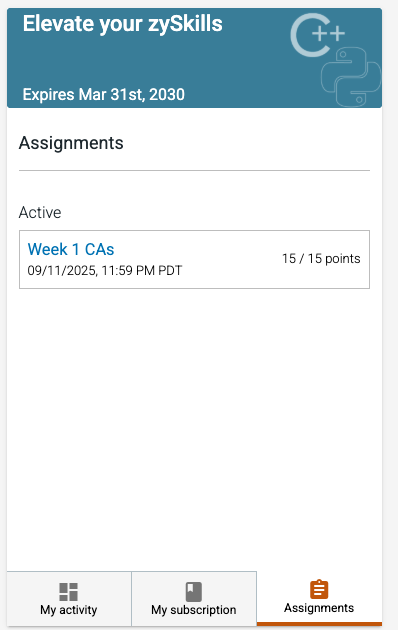Open the My subscription tab label
Screen dimensions: 398x630
coord(194,610)
